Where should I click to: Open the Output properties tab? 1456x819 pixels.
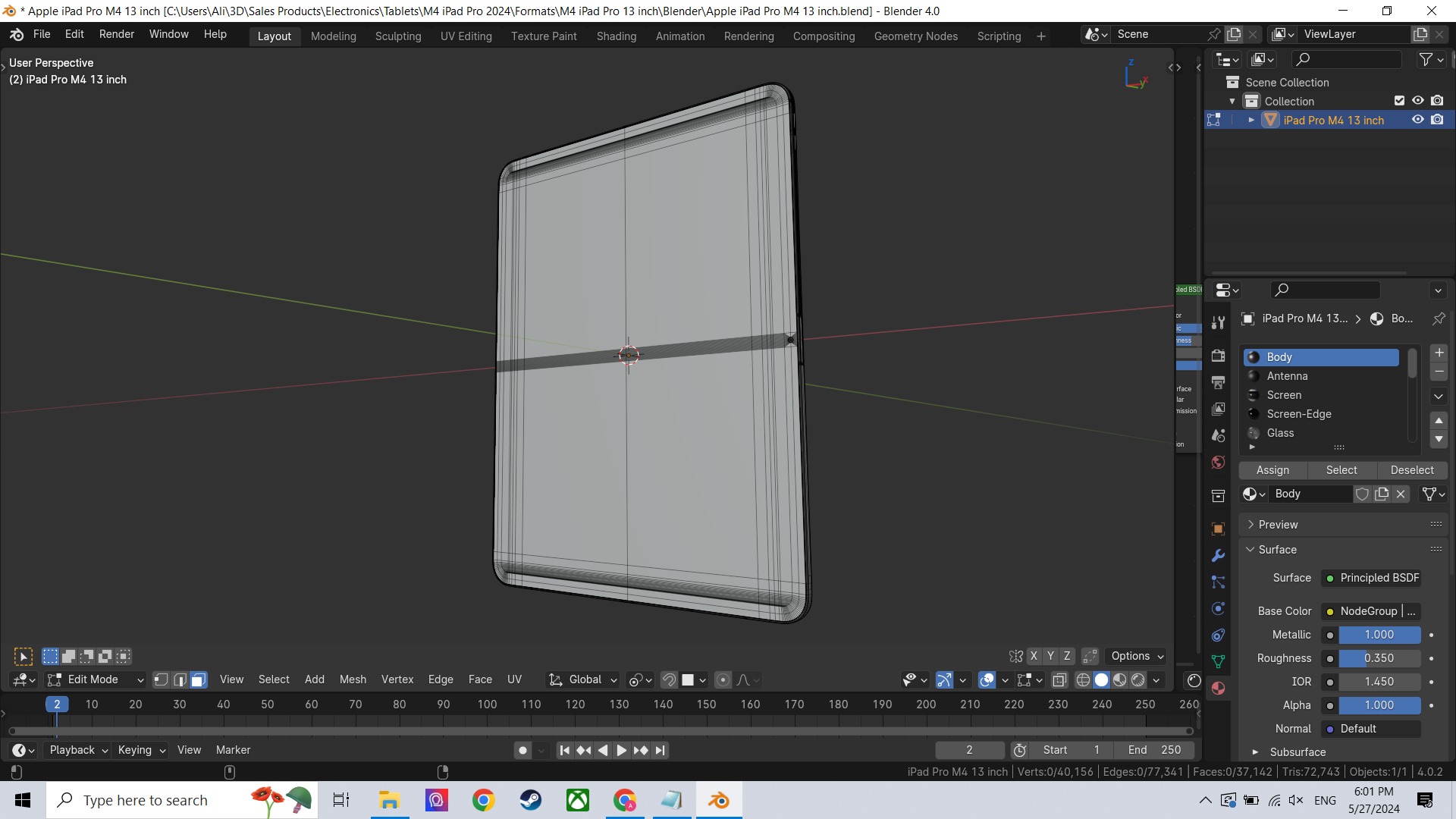tap(1218, 382)
